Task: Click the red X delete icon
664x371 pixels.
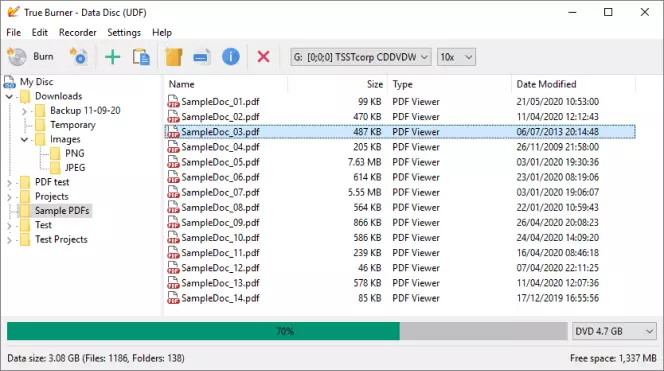Action: pyautogui.click(x=263, y=57)
